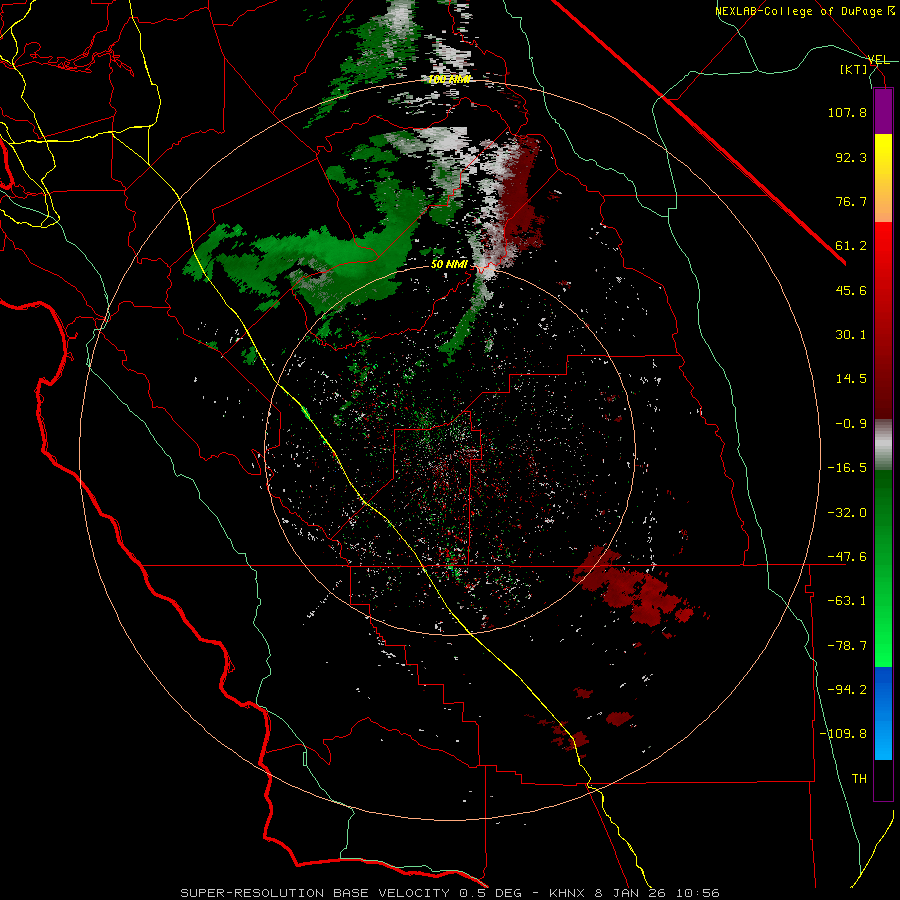
Task: Click the 107.8 legend value
Action: click(x=847, y=112)
